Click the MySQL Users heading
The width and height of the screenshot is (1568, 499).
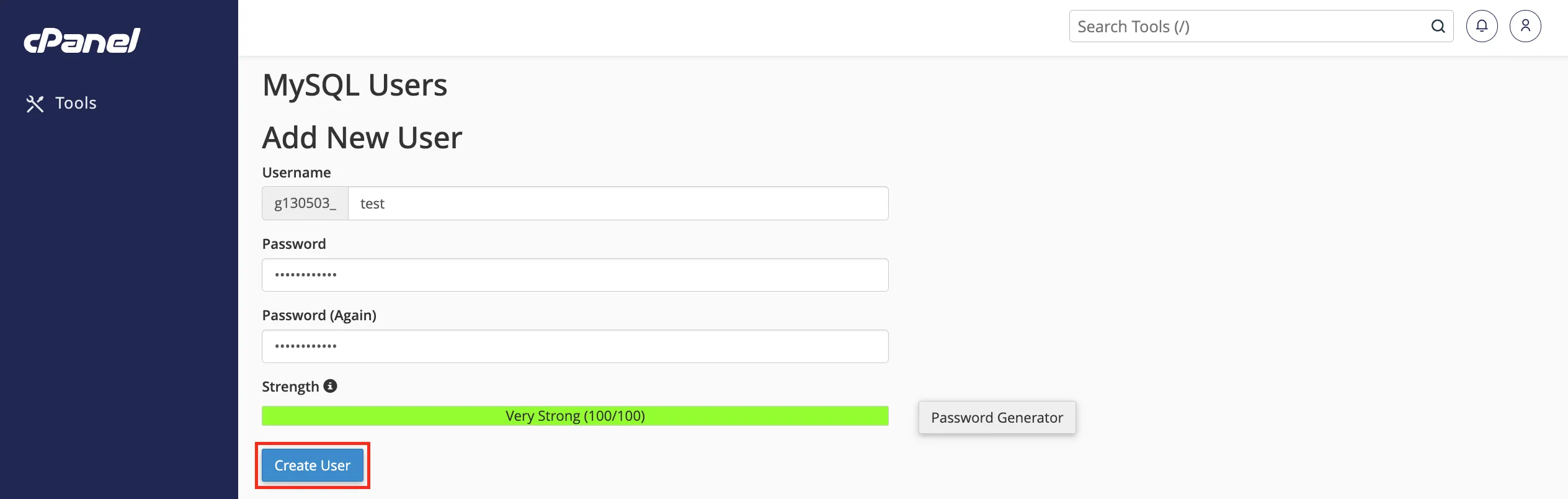tap(355, 85)
